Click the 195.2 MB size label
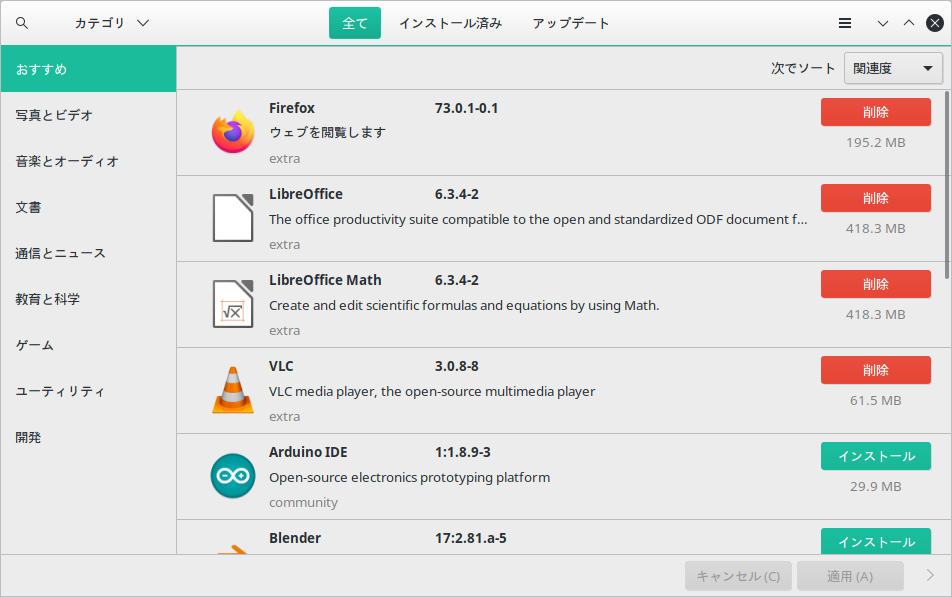952x597 pixels. (876, 143)
